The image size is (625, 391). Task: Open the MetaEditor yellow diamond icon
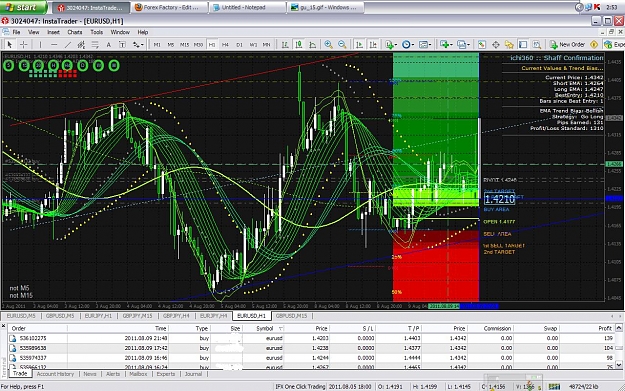[594, 45]
